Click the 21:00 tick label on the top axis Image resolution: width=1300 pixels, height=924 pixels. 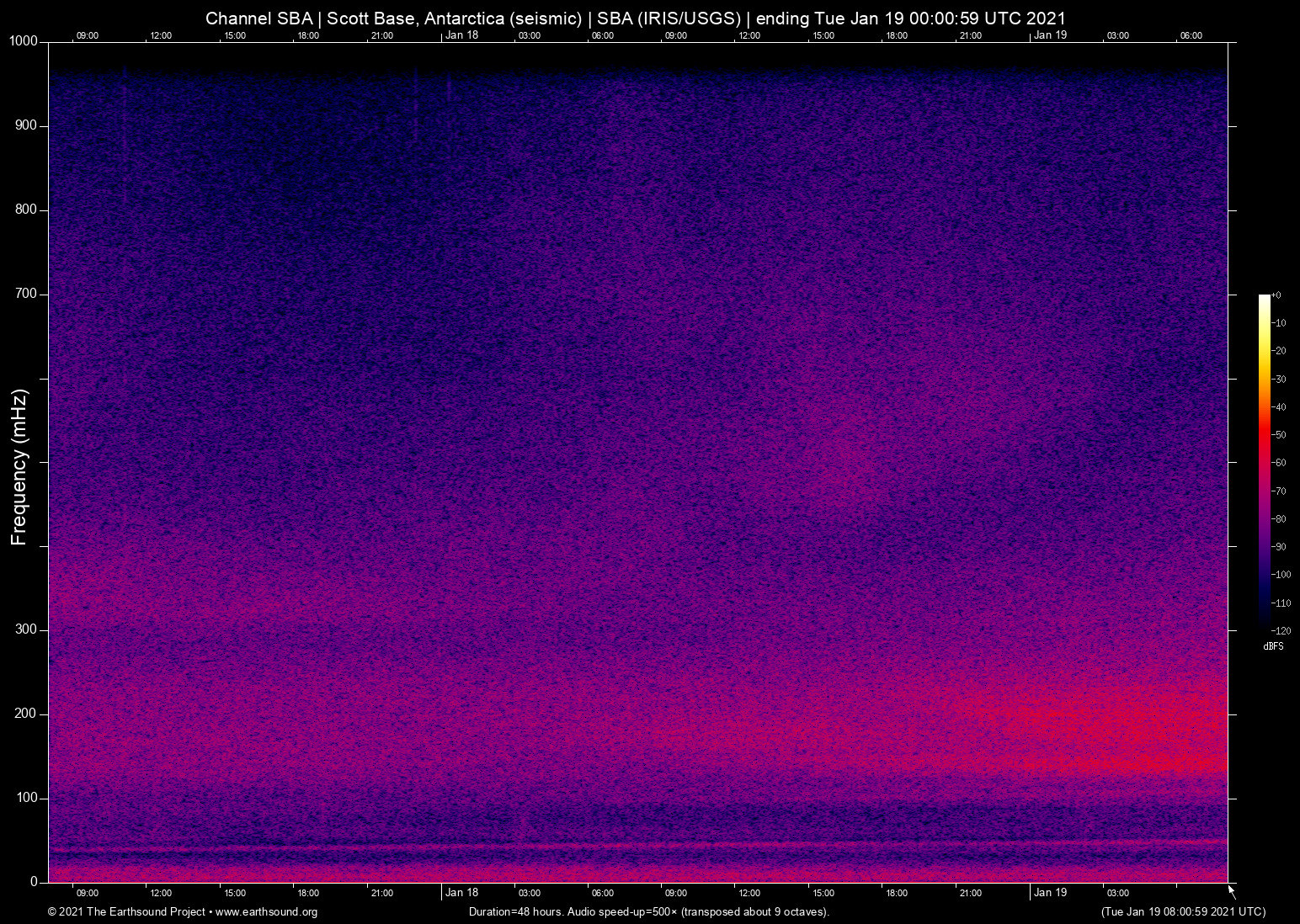[381, 35]
